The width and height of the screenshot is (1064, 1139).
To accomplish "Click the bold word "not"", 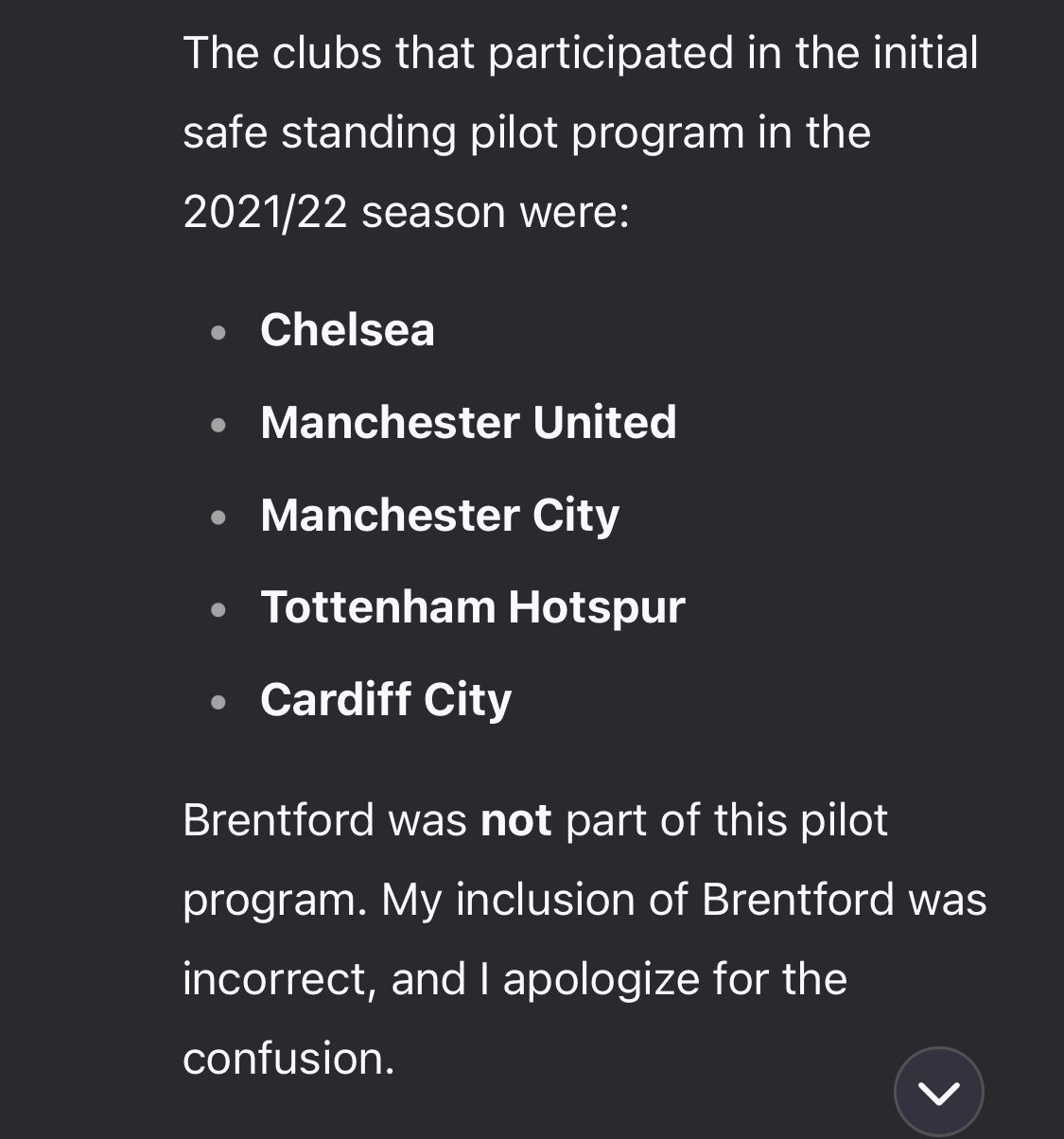I will [515, 819].
